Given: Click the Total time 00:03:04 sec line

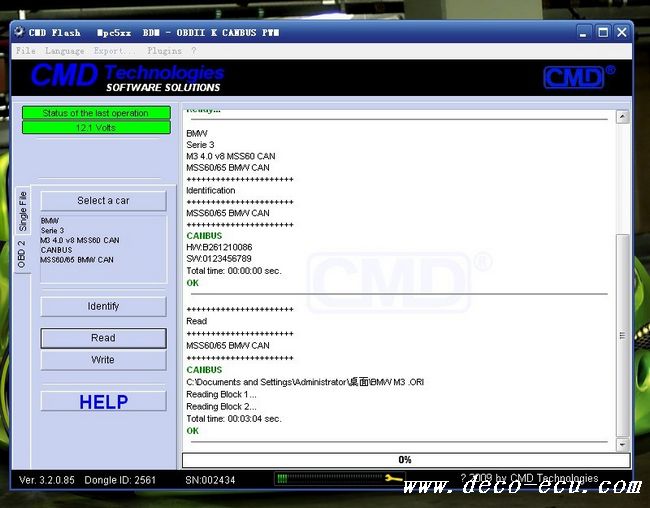Looking at the screenshot, I should point(234,419).
